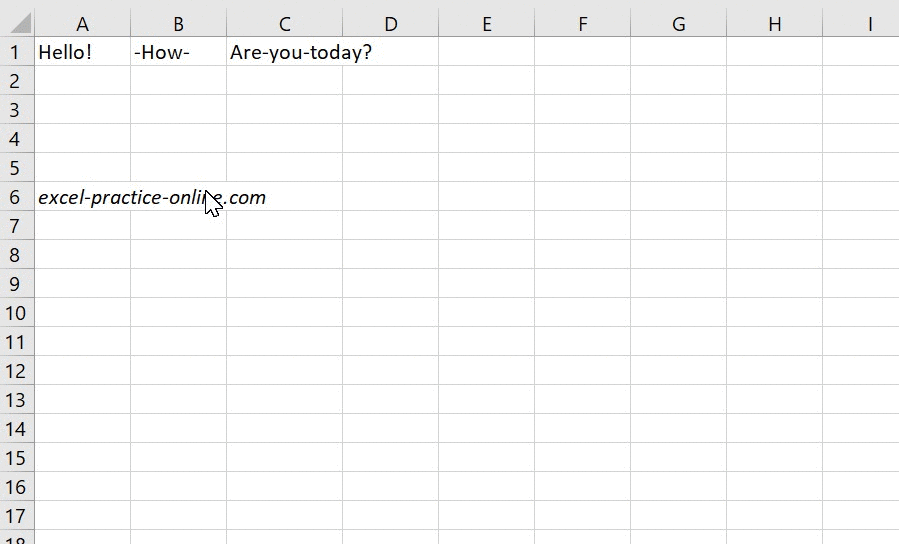Select cell B1 containing -How-
Viewport: 899px width, 544px height.
(x=178, y=52)
